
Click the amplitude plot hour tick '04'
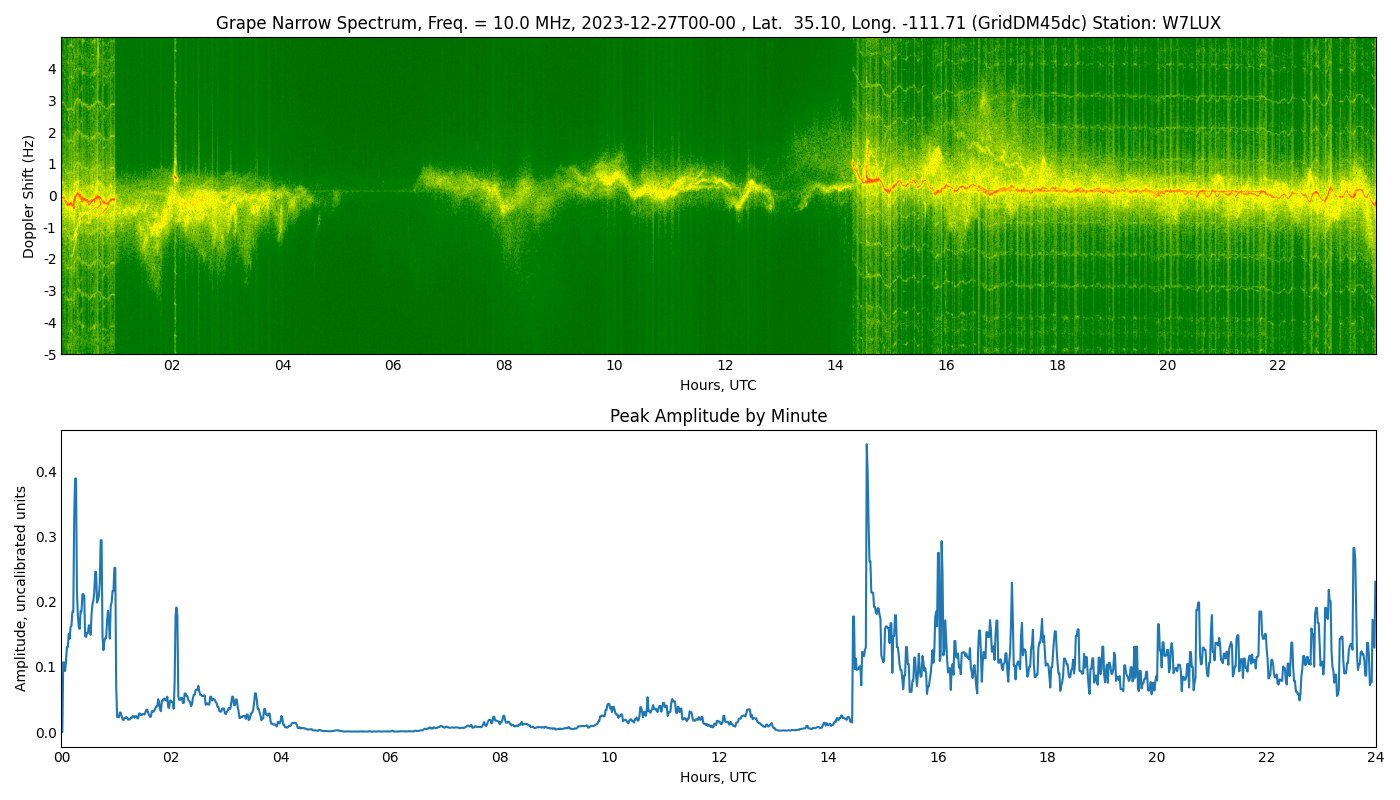click(x=280, y=758)
